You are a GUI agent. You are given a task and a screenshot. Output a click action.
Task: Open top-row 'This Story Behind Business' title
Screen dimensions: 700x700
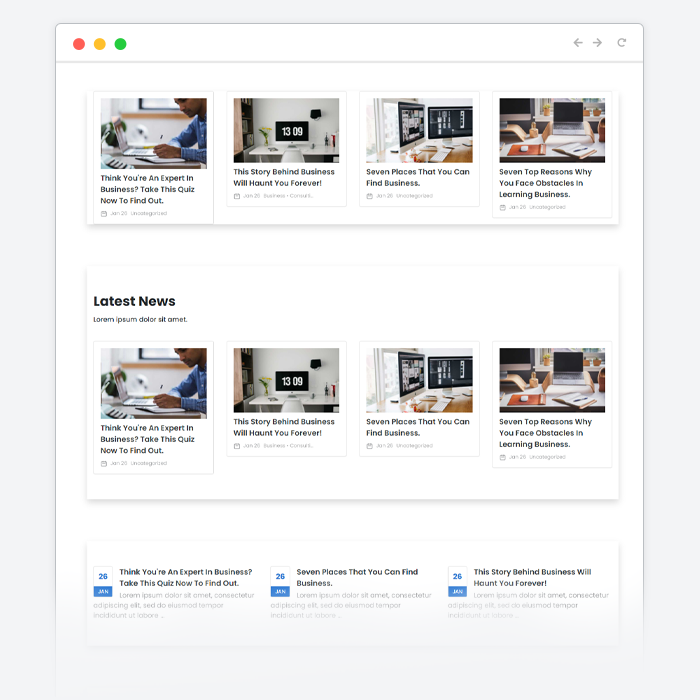click(284, 177)
